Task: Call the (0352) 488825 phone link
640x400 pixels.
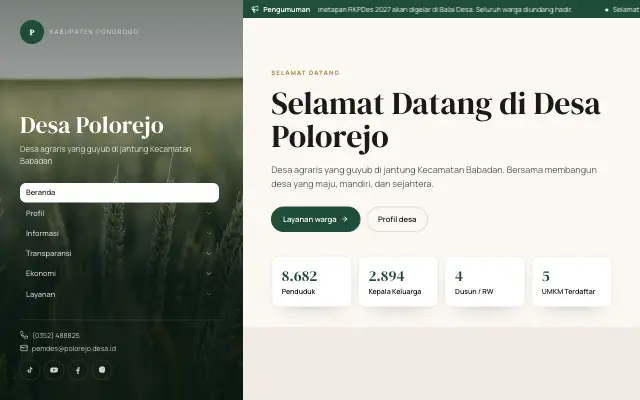Action: click(x=56, y=336)
